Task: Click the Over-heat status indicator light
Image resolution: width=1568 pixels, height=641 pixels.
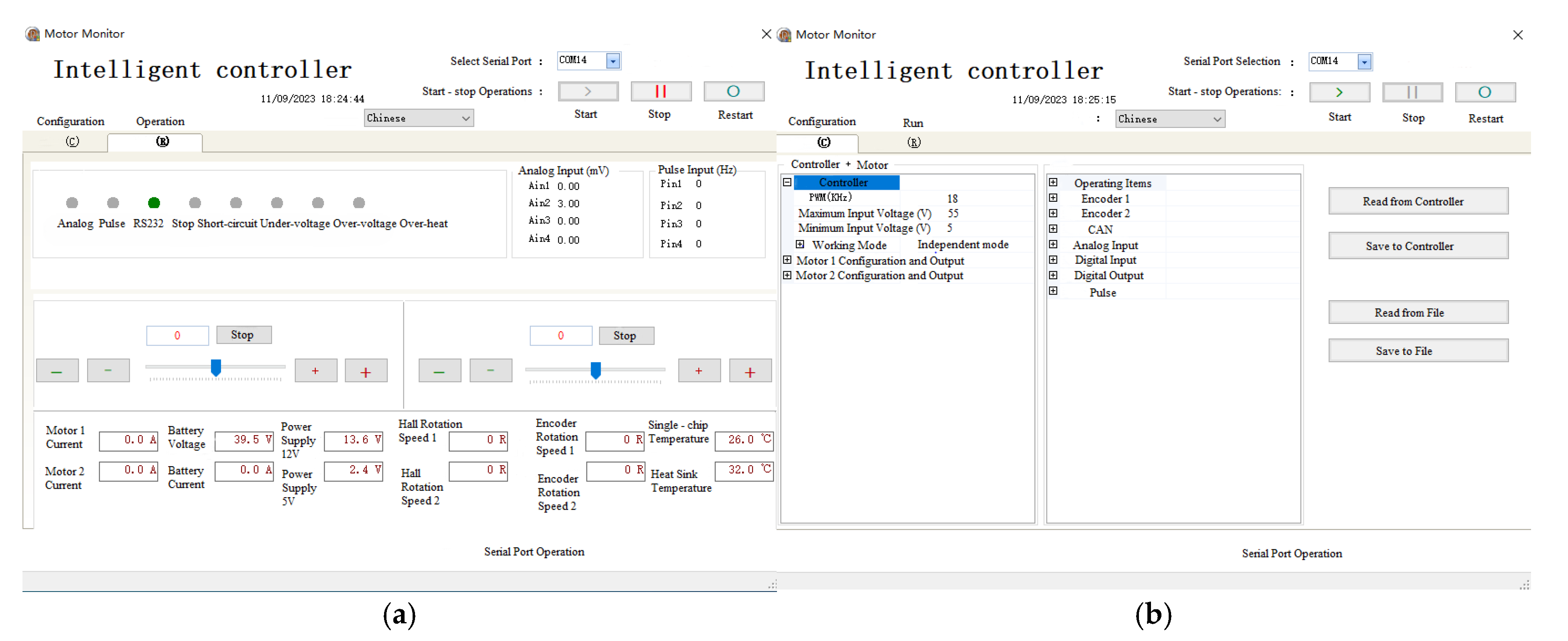Action: click(359, 203)
